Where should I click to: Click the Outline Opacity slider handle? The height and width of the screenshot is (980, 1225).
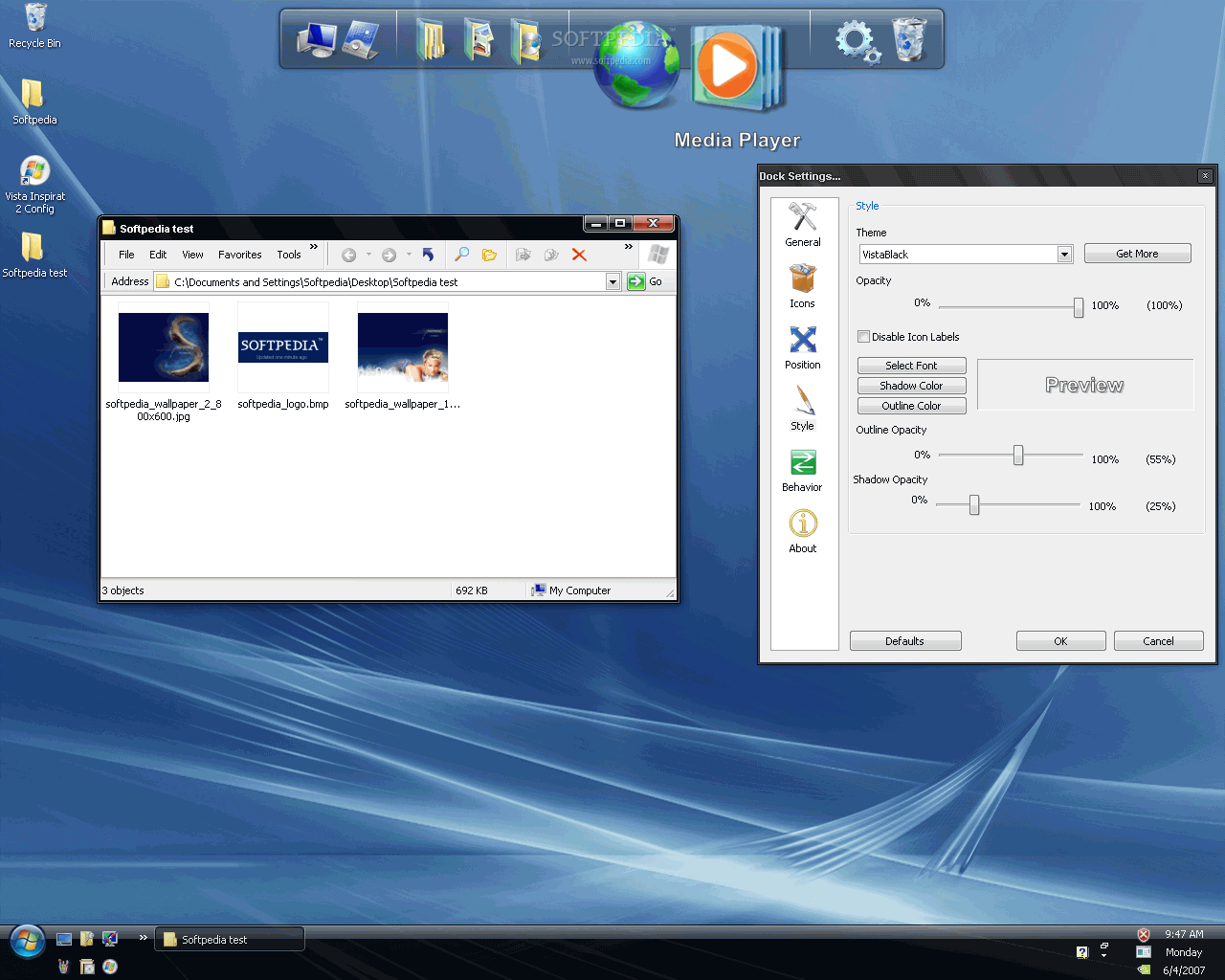tap(1018, 456)
